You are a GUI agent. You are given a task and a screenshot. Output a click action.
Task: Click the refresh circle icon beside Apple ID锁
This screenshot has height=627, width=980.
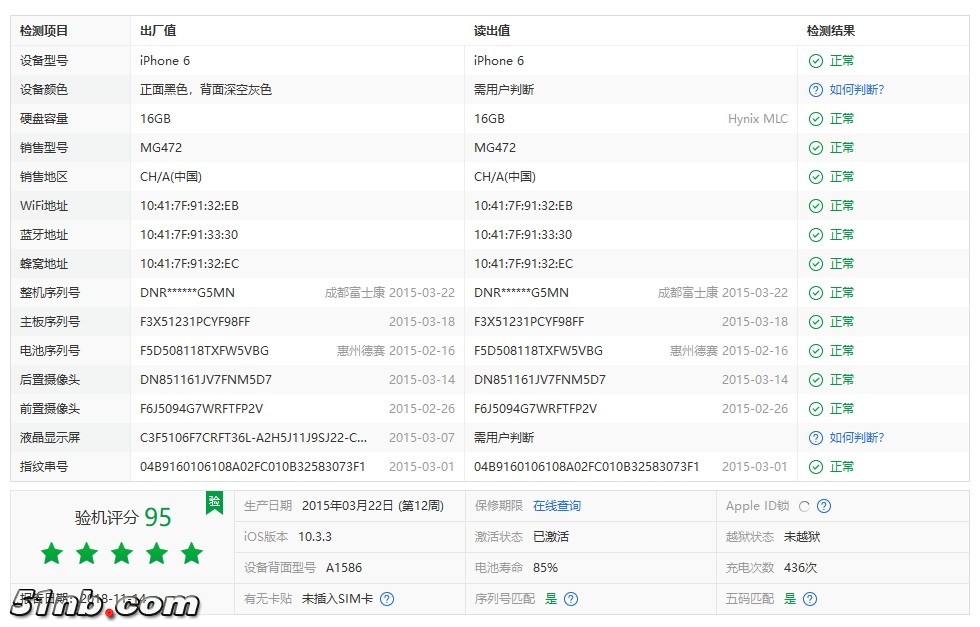point(804,506)
